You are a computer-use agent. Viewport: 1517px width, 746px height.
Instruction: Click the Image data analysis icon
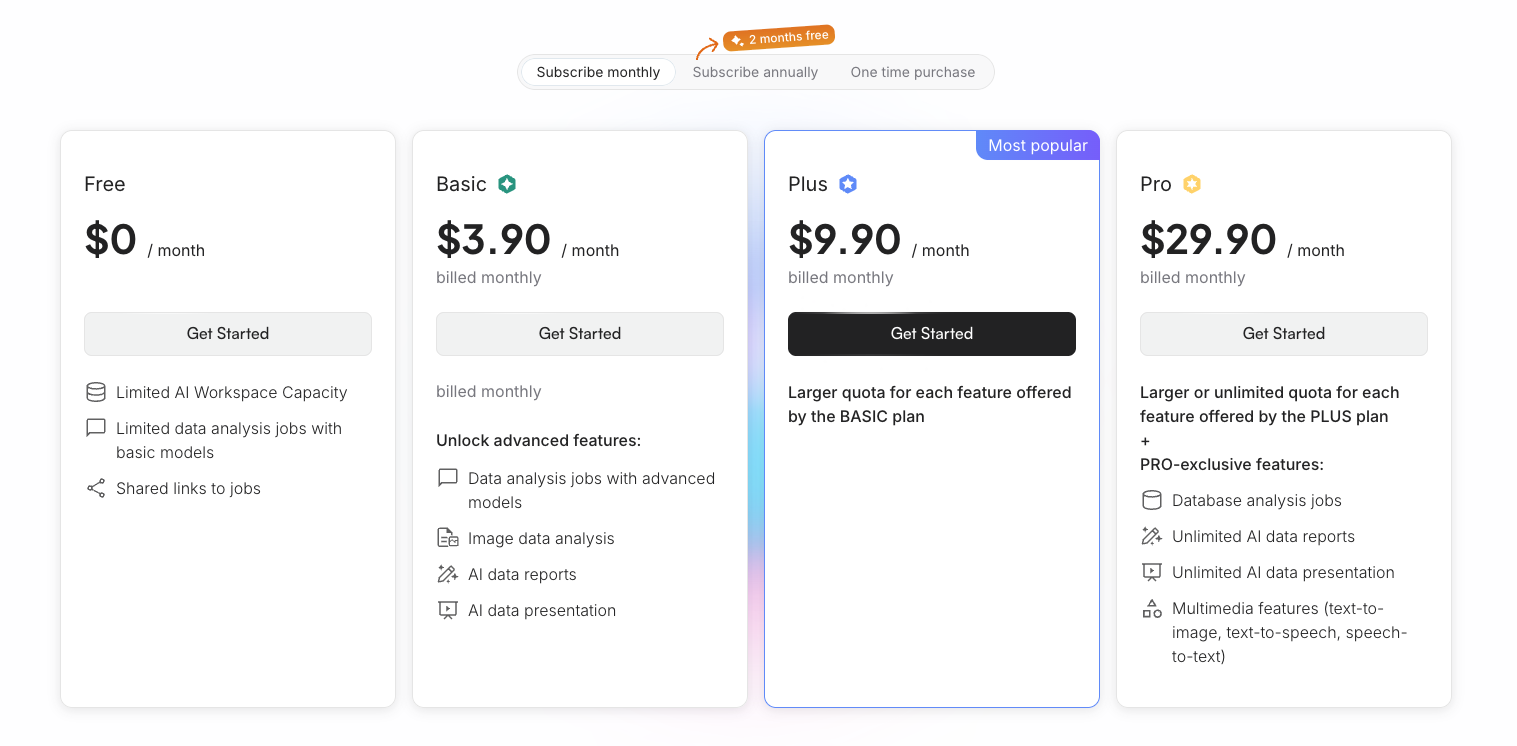(447, 537)
